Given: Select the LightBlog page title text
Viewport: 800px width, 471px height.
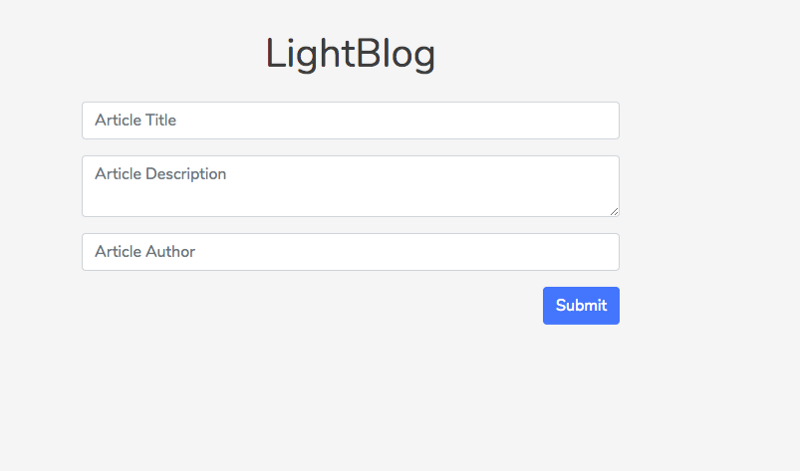Looking at the screenshot, I should (350, 54).
